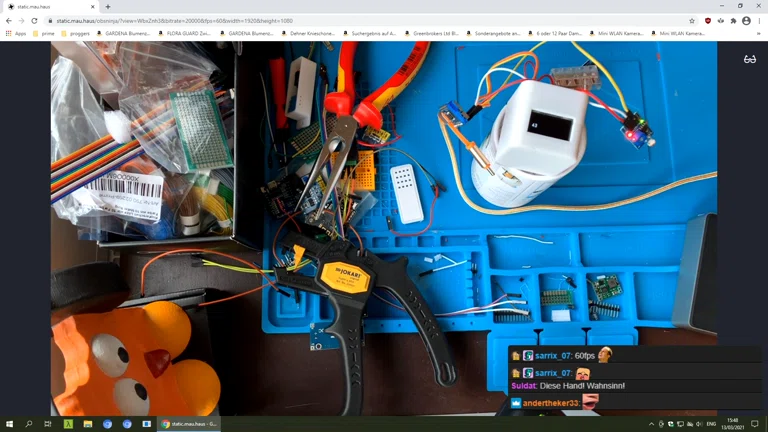Image resolution: width=768 pixels, height=432 pixels.
Task: Open the 'prime' bookmarks folder
Action: click(x=43, y=33)
